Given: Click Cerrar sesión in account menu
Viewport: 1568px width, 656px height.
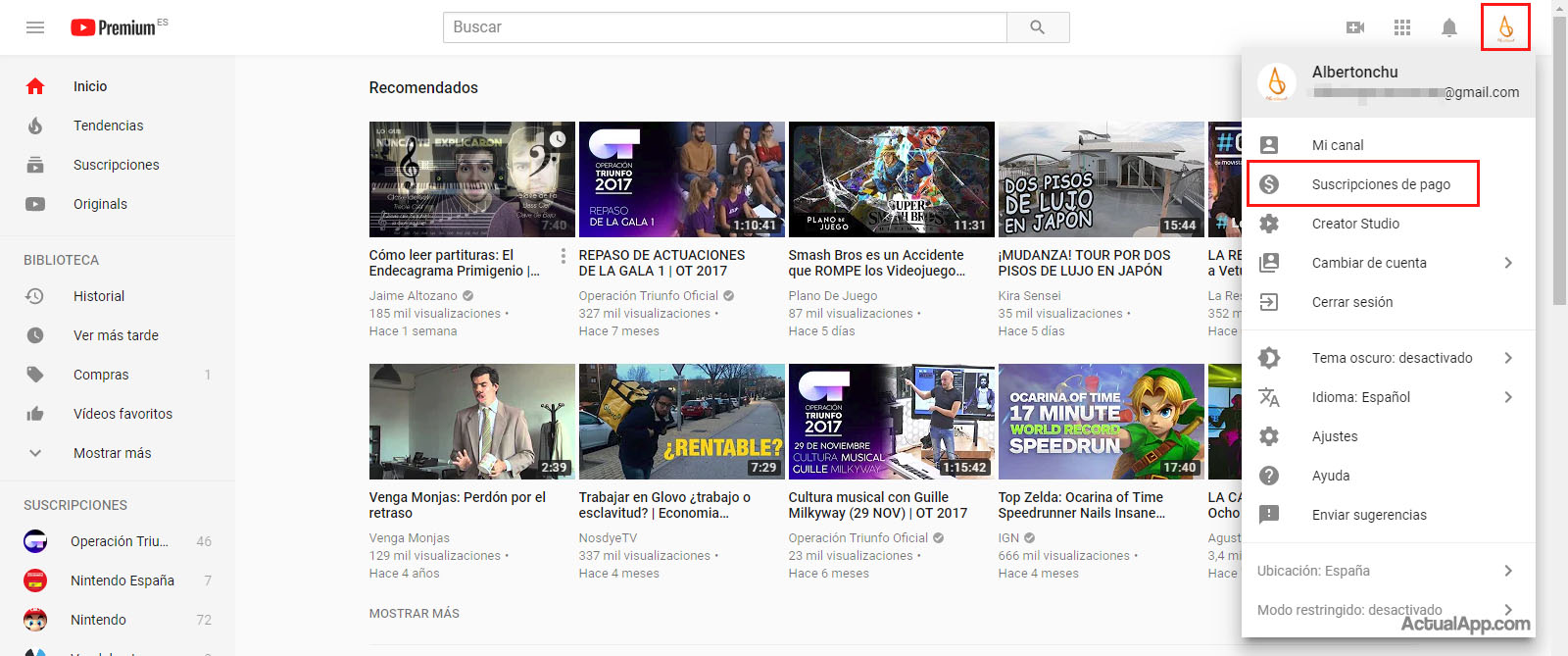Looking at the screenshot, I should click(1389, 302).
